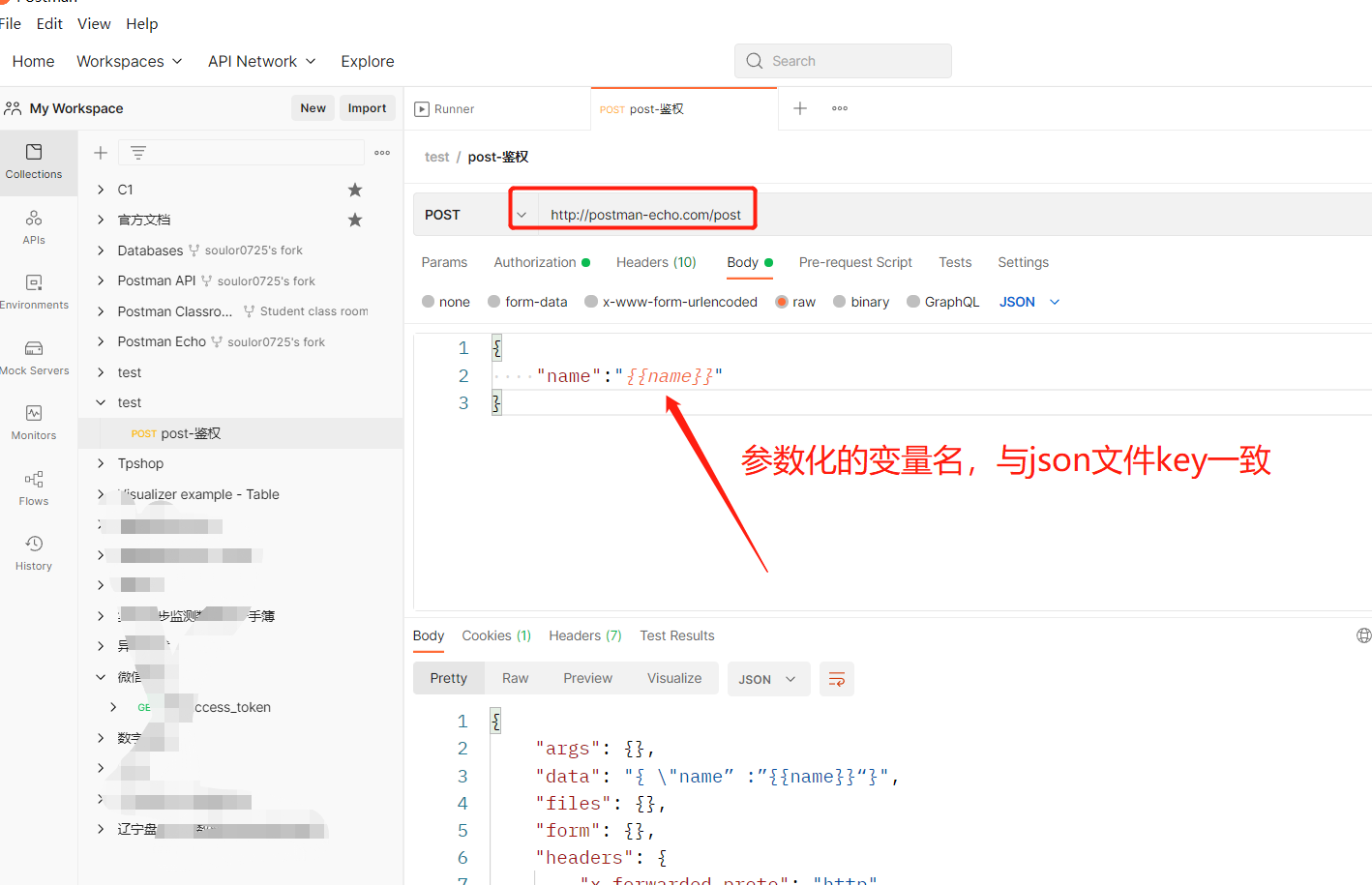
Task: Switch to the request Settings tab
Action: coord(1023,262)
